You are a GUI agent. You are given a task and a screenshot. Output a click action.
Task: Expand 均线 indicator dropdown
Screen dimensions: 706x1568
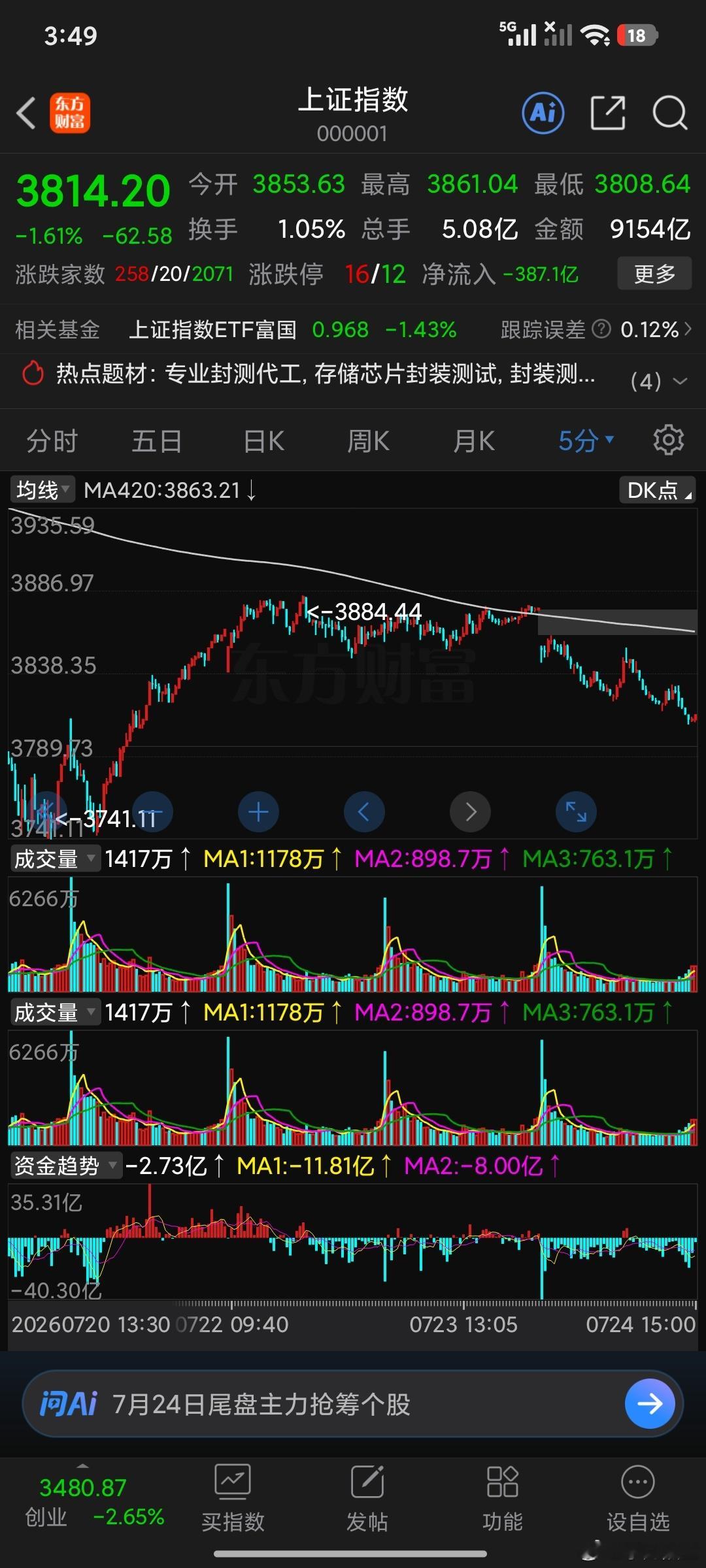(42, 490)
